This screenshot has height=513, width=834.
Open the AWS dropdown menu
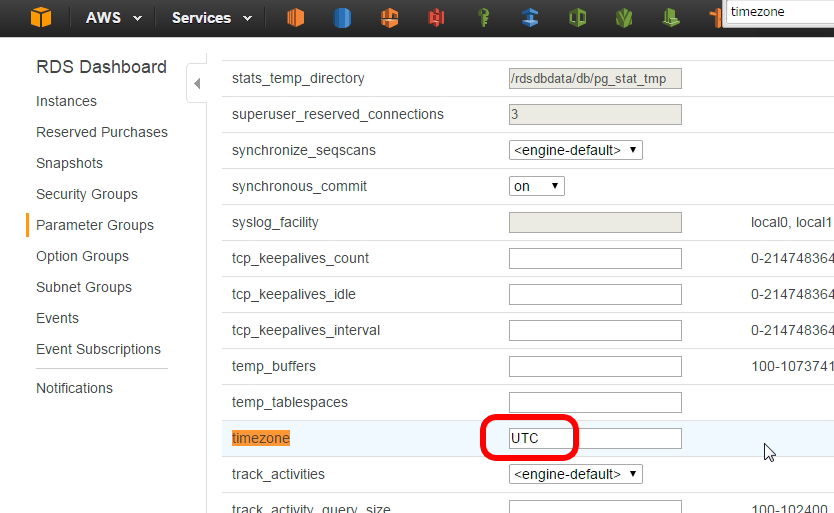[114, 18]
